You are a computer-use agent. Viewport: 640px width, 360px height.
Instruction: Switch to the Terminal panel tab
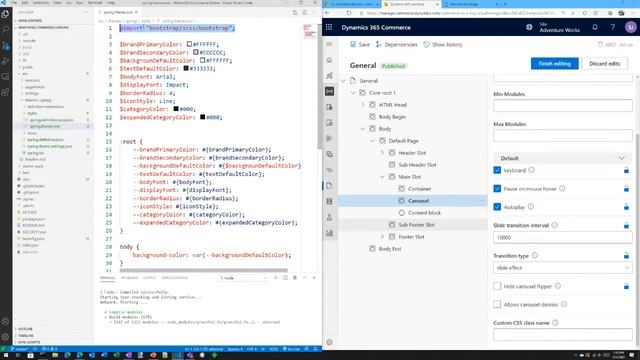(x=108, y=278)
